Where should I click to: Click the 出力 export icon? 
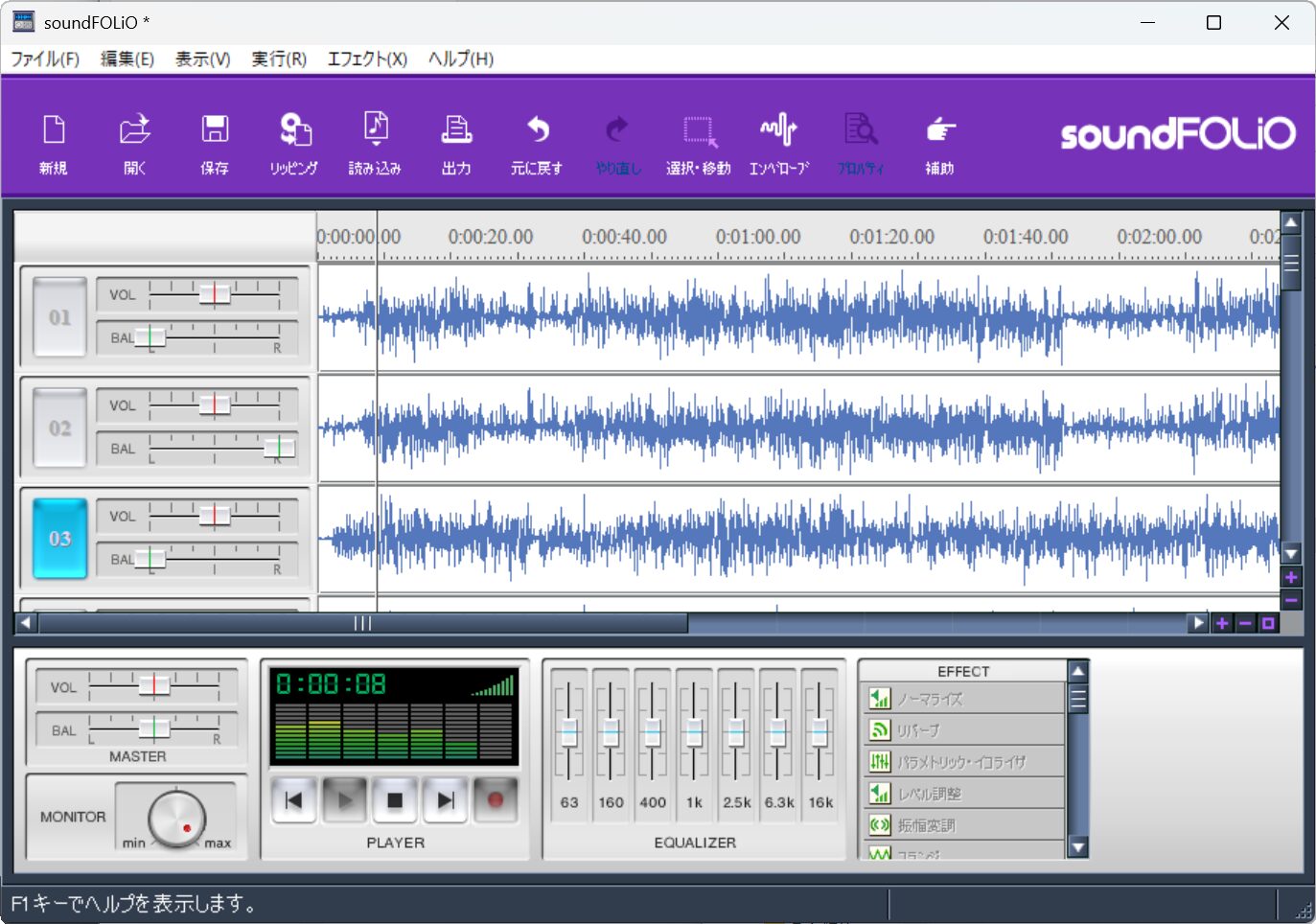[x=456, y=144]
